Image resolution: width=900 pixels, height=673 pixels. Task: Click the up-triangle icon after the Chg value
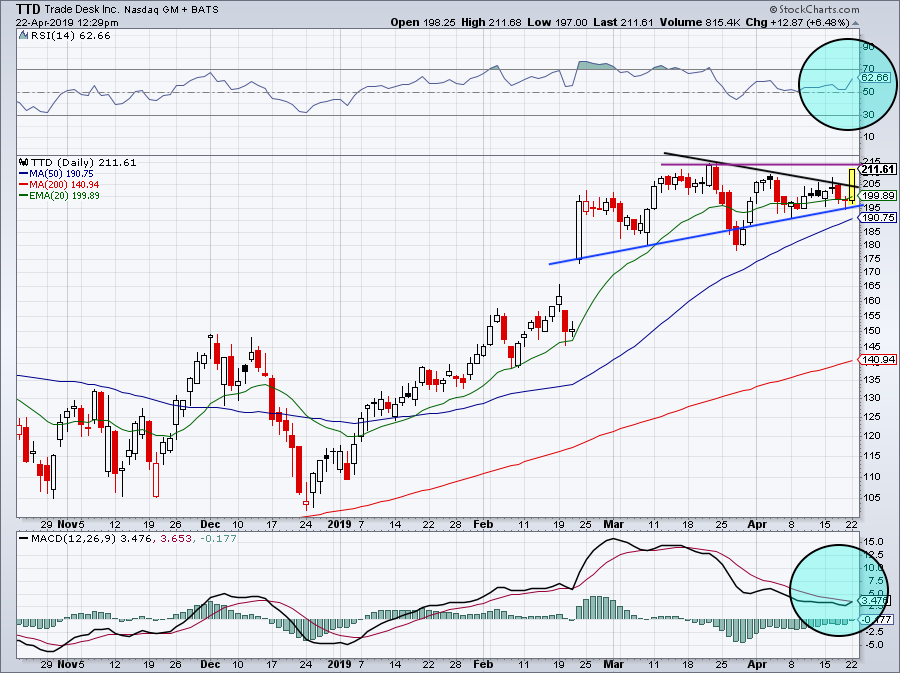pyautogui.click(x=856, y=24)
